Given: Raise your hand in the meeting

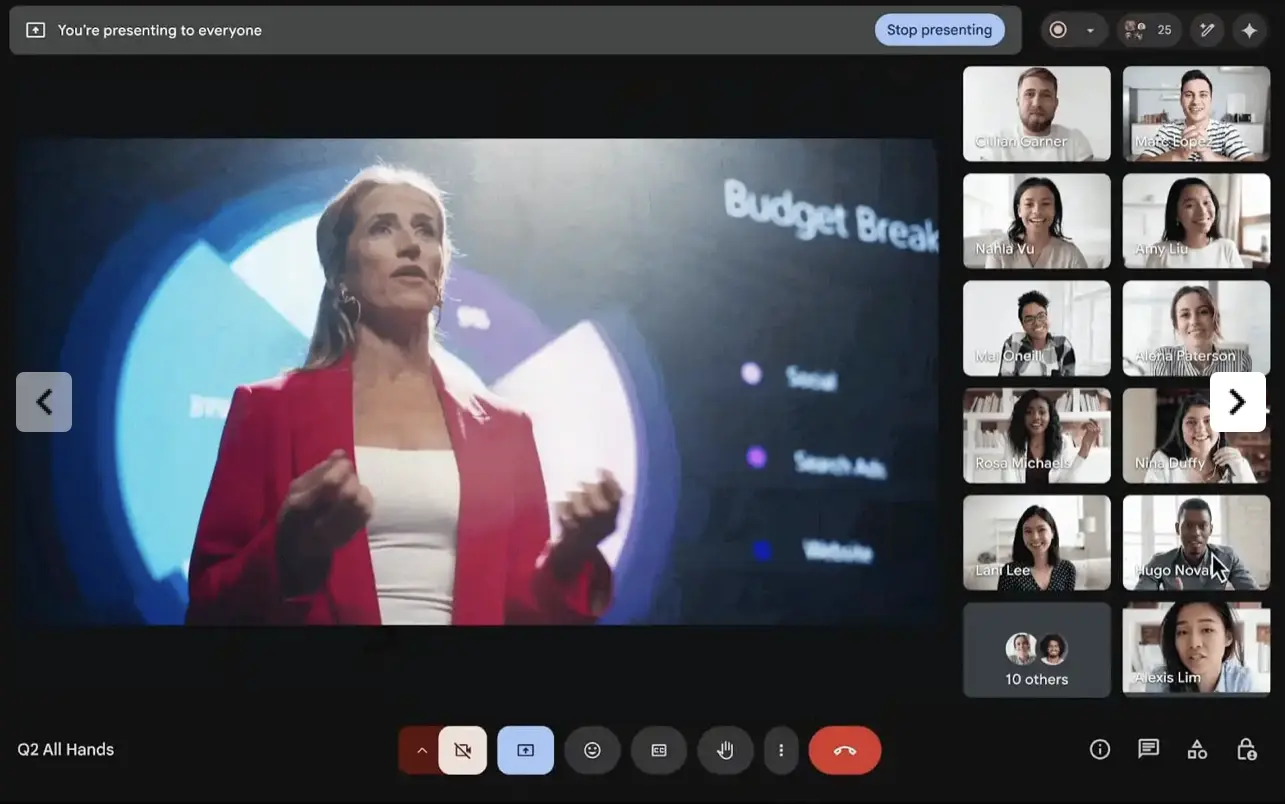Looking at the screenshot, I should (725, 750).
